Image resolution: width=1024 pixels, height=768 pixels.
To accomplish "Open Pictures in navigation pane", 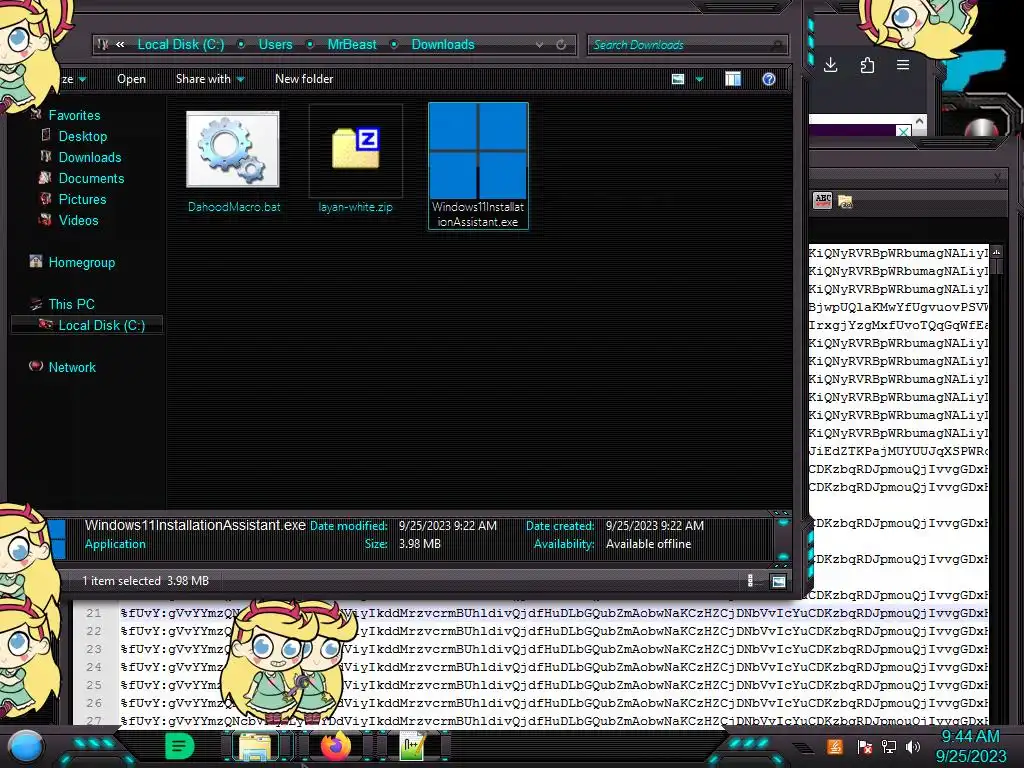I will click(x=82, y=199).
